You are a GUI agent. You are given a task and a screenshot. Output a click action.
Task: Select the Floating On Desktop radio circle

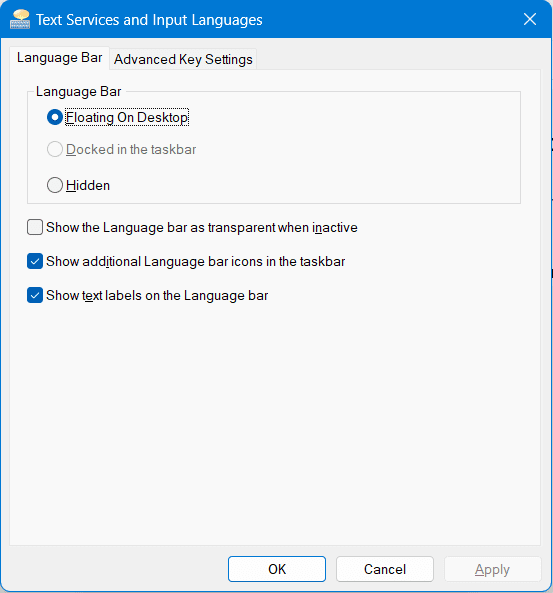click(55, 117)
